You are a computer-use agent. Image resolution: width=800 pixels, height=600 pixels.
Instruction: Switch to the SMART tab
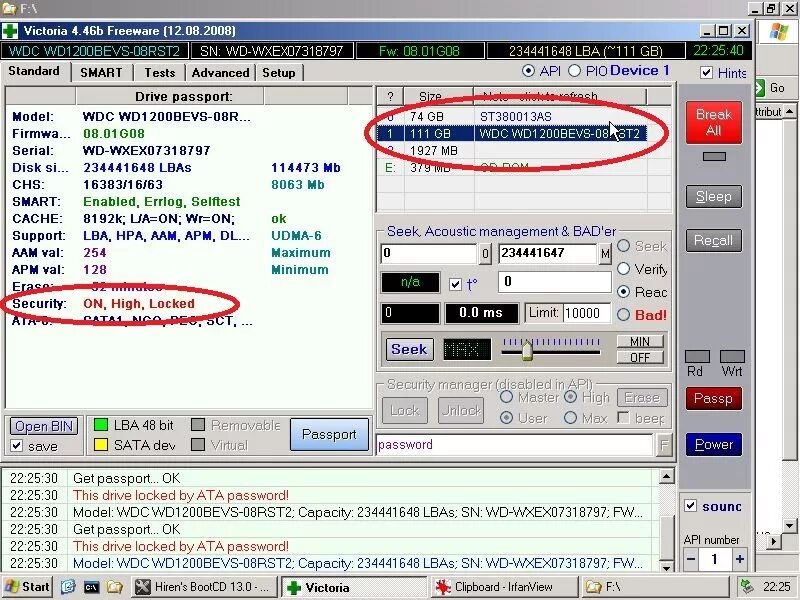point(101,72)
